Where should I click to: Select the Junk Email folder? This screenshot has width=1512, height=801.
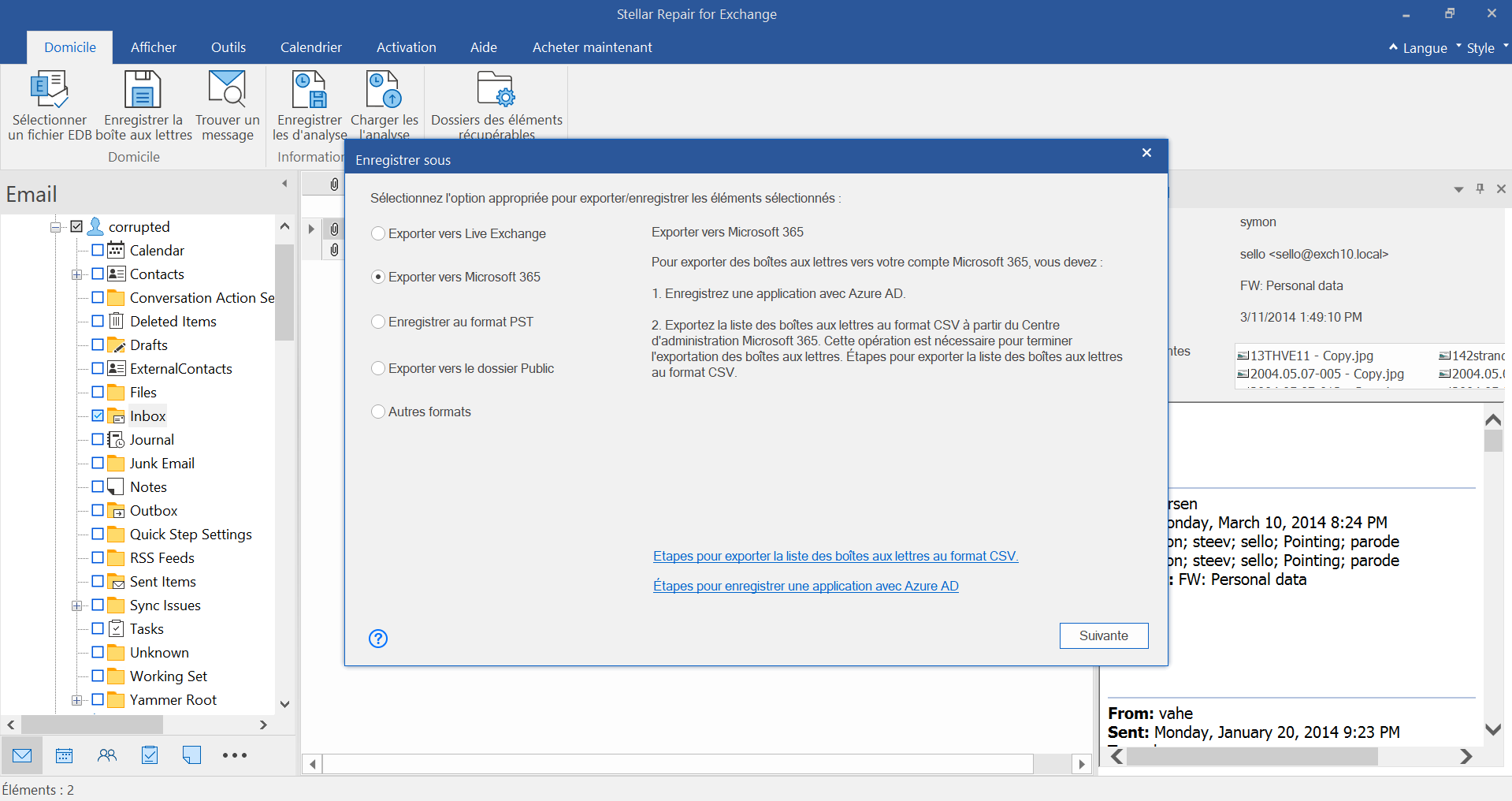click(x=162, y=463)
